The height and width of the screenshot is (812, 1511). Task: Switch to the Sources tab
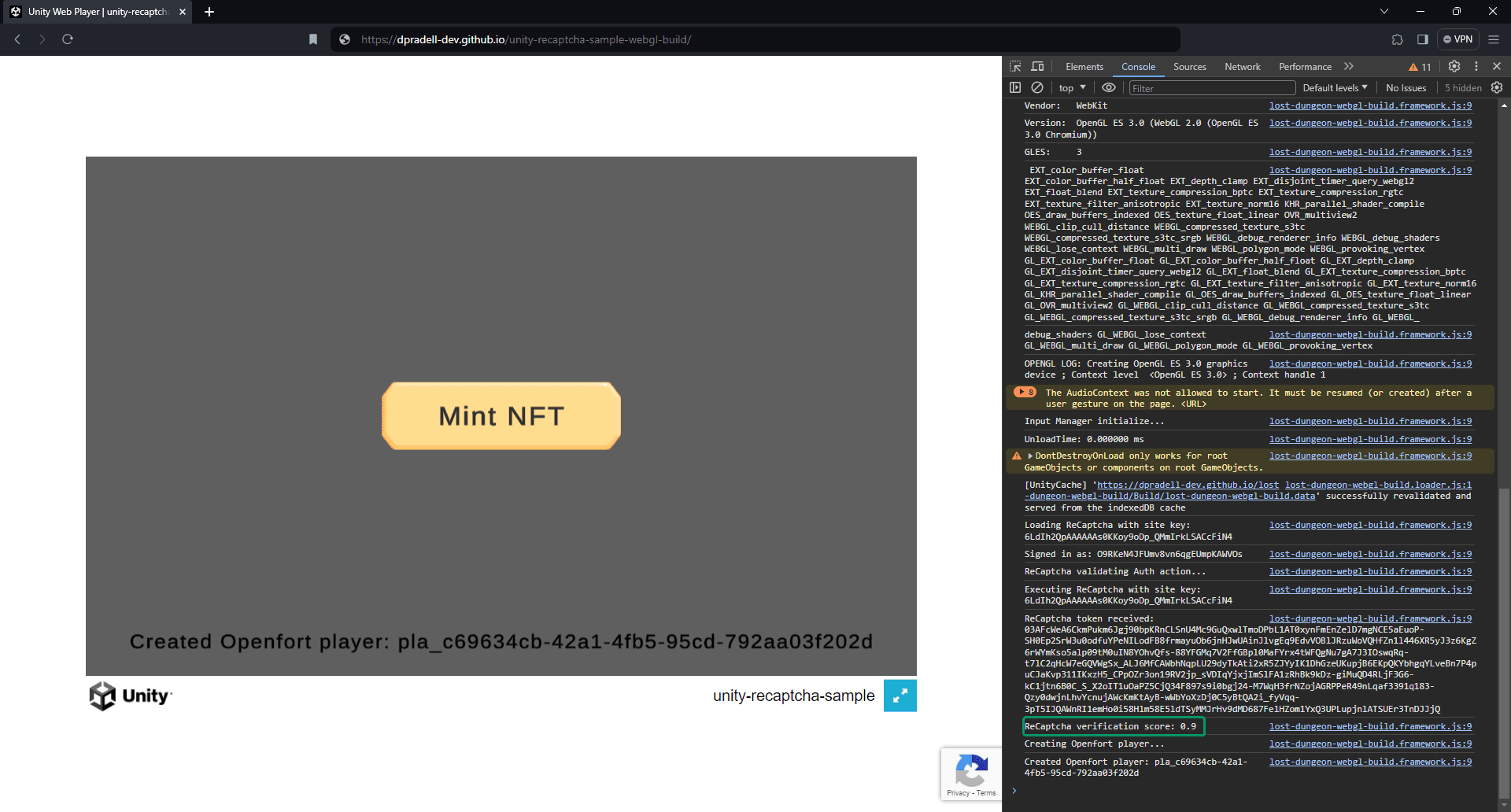tap(1189, 66)
